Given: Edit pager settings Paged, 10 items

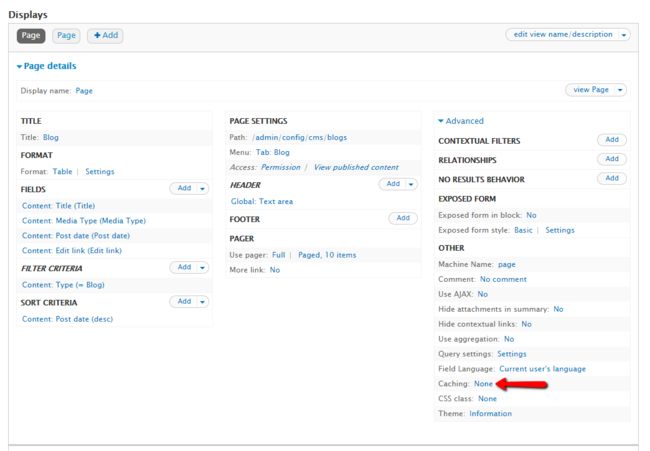Looking at the screenshot, I should [x=327, y=255].
